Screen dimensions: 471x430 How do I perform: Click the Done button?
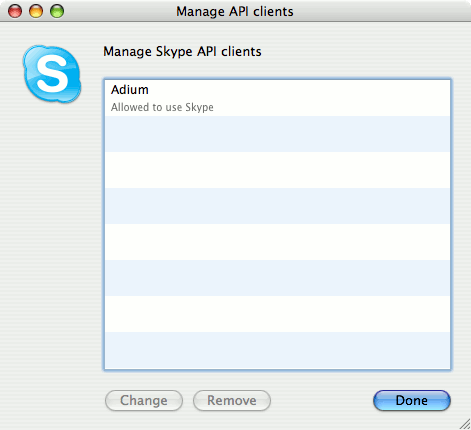click(x=412, y=400)
